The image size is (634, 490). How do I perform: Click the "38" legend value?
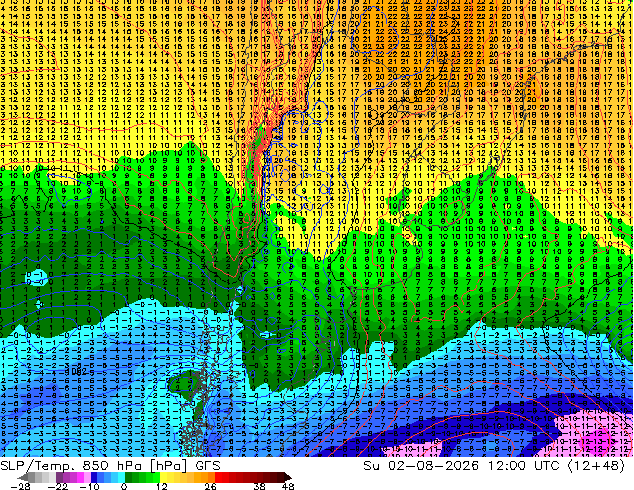tap(260, 486)
